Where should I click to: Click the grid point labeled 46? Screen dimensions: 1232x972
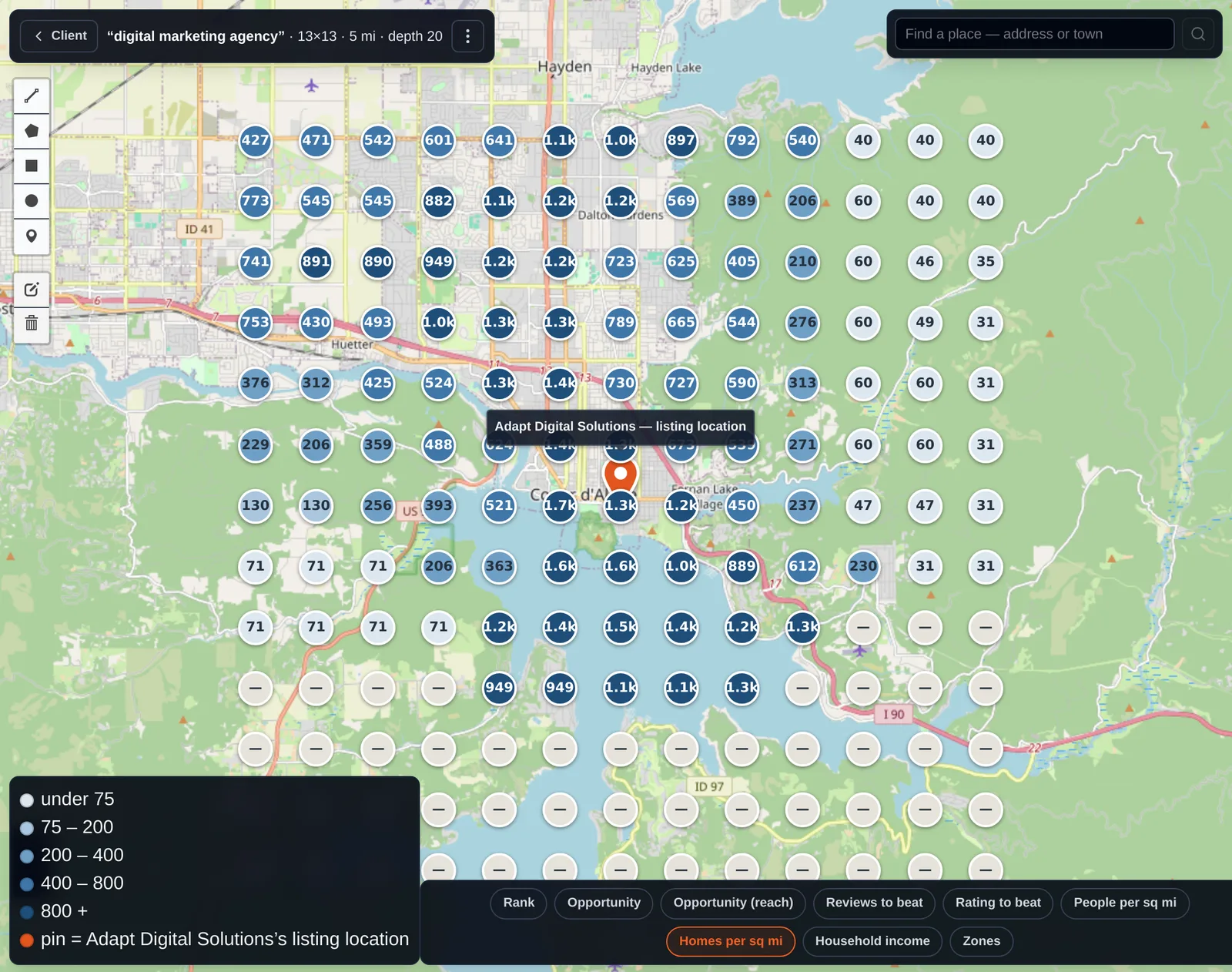pyautogui.click(x=925, y=262)
